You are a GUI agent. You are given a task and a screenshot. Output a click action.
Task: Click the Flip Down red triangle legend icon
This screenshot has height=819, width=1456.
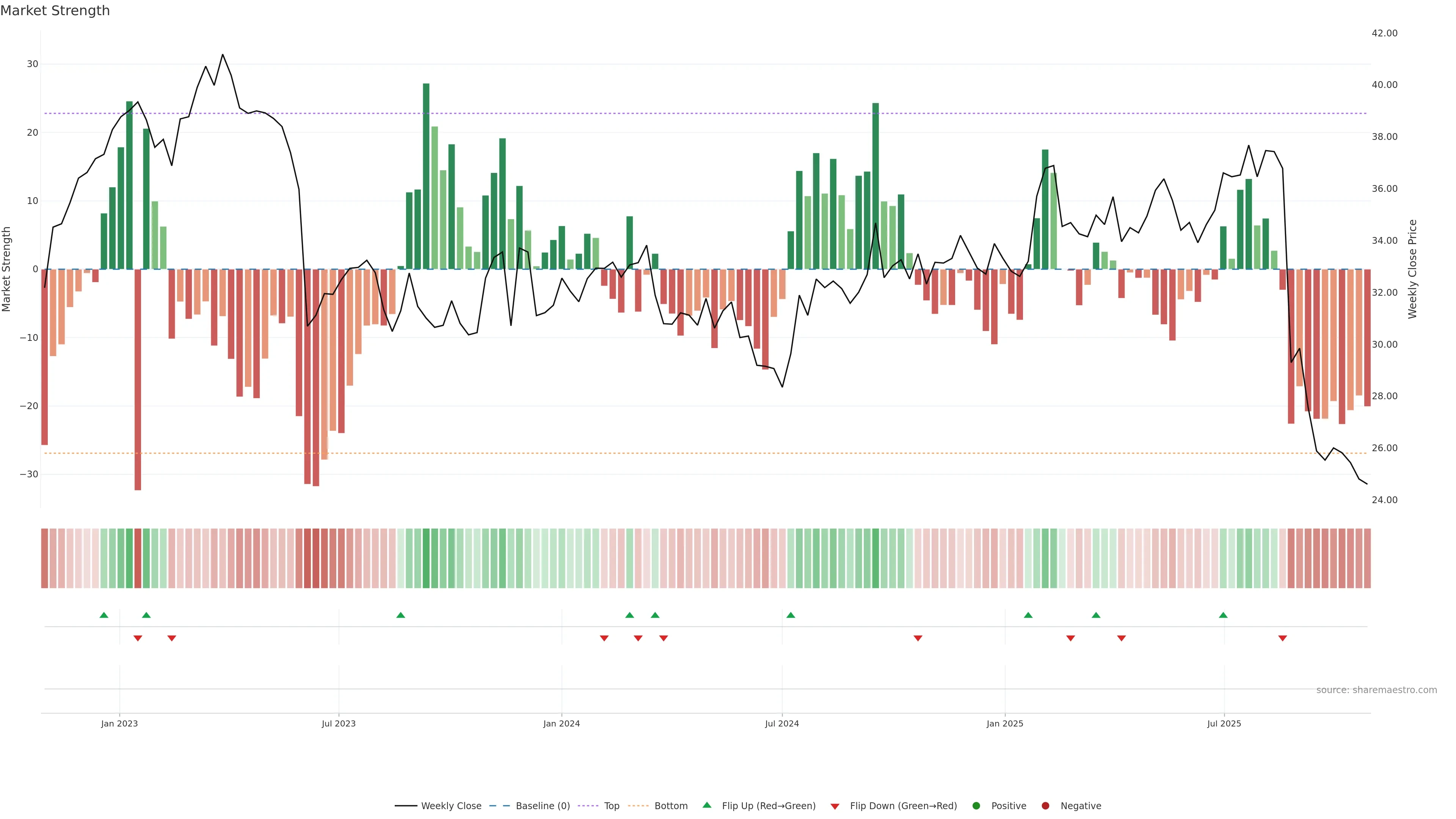[x=835, y=806]
